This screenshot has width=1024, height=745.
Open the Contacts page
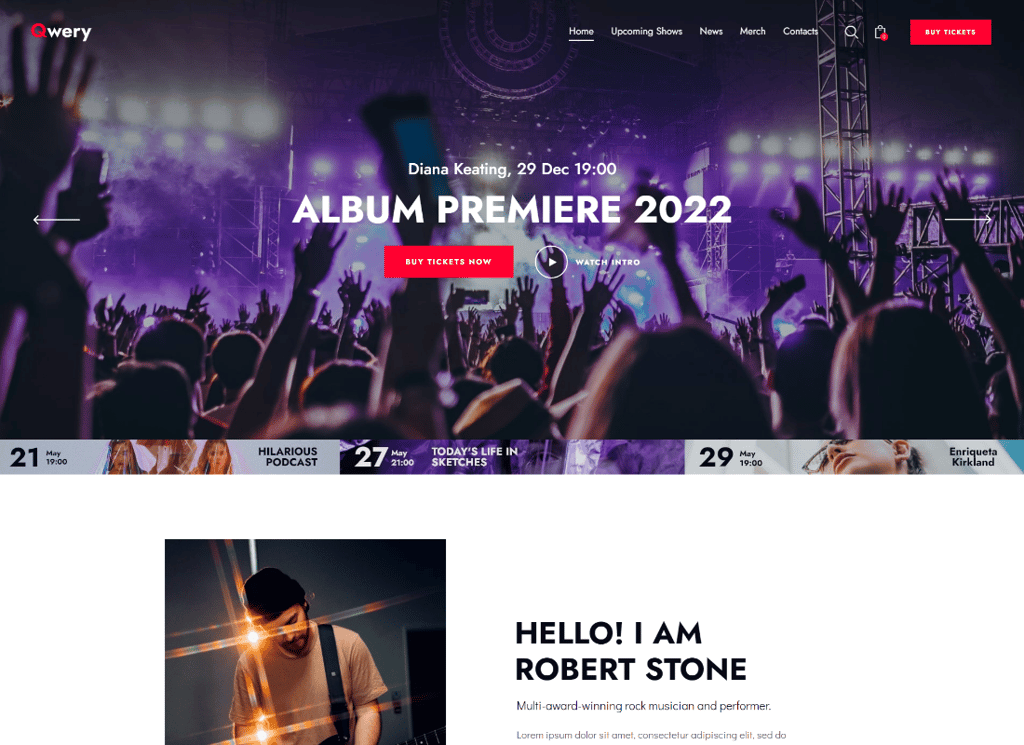click(x=800, y=31)
